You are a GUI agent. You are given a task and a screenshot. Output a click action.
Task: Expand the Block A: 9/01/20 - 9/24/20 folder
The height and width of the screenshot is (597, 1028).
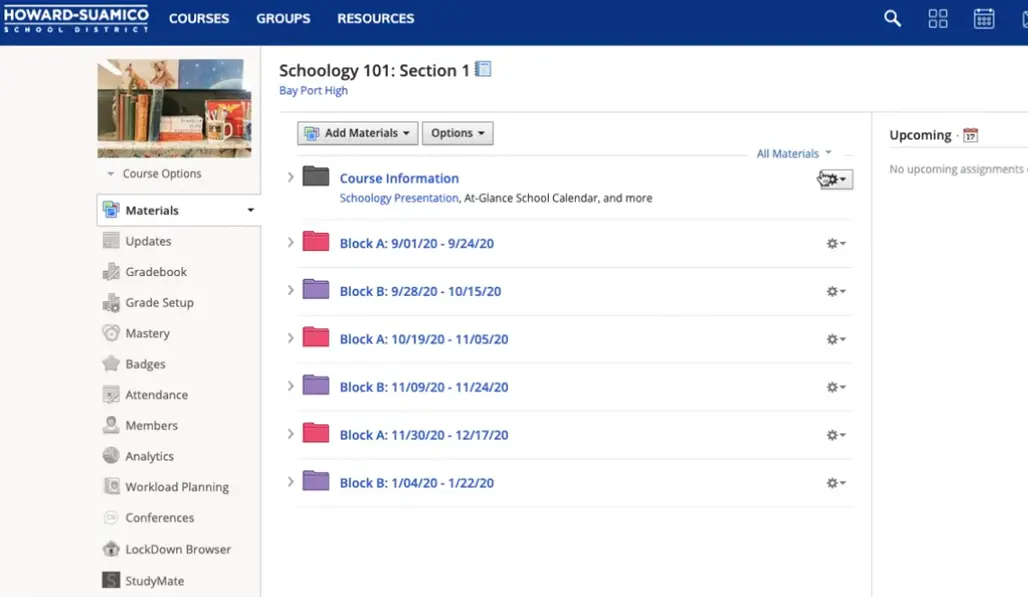pos(290,242)
